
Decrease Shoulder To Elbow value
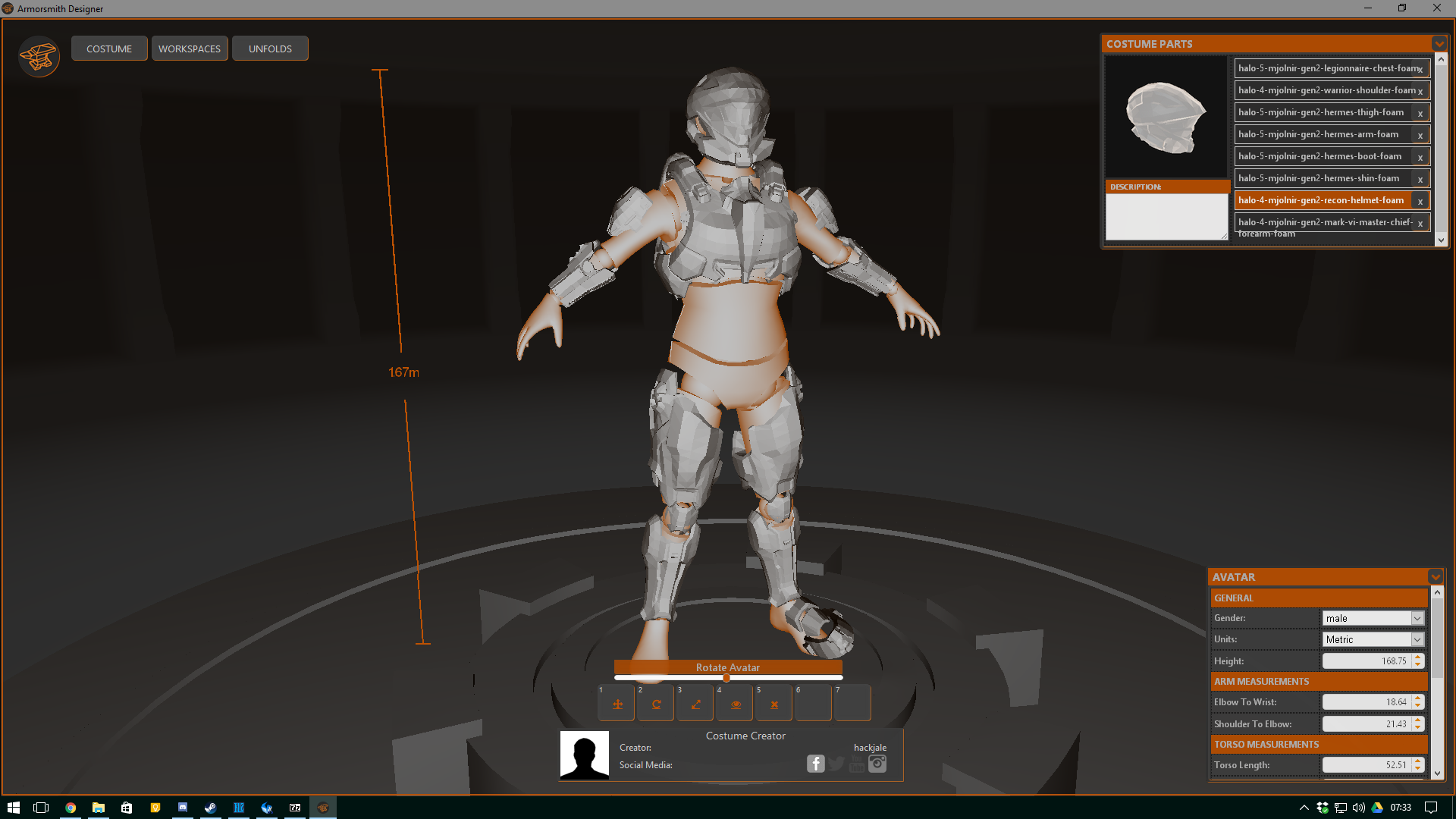(1418, 729)
